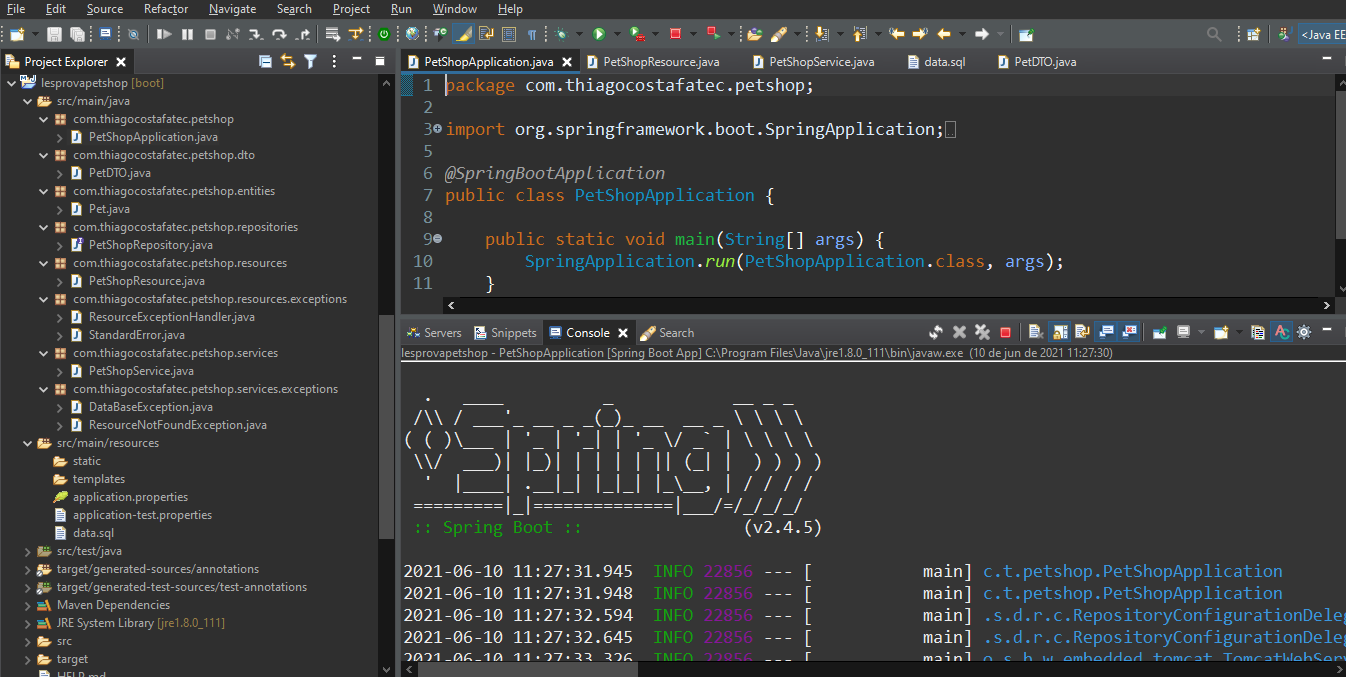Click the search magnifier icon in toolbar
The width and height of the screenshot is (1346, 677).
click(x=1214, y=34)
